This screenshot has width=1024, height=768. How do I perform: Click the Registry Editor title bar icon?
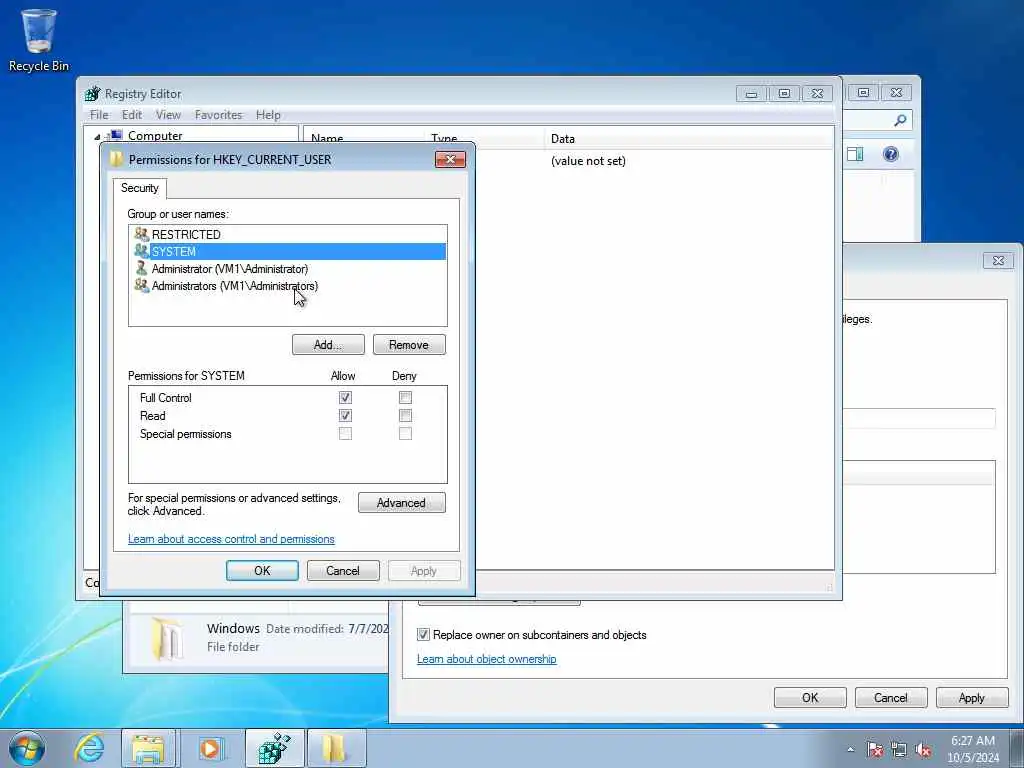(x=93, y=93)
